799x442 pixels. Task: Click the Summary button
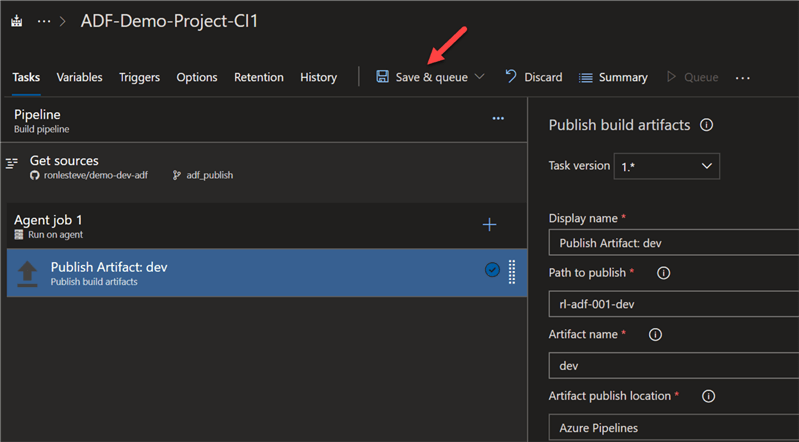coord(613,77)
